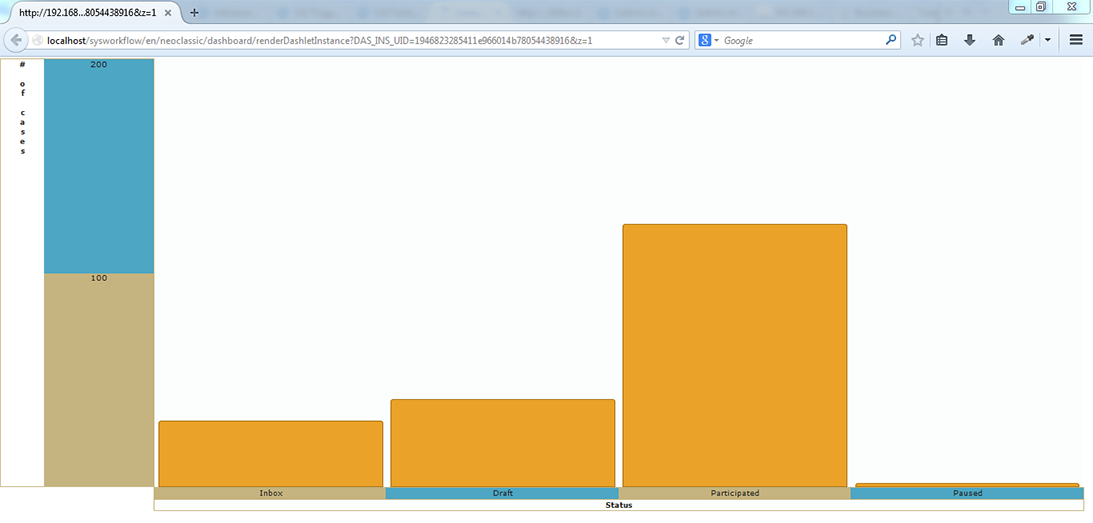1093x523 pixels.
Task: Expand the URL history dropdown arrow
Action: 666,40
